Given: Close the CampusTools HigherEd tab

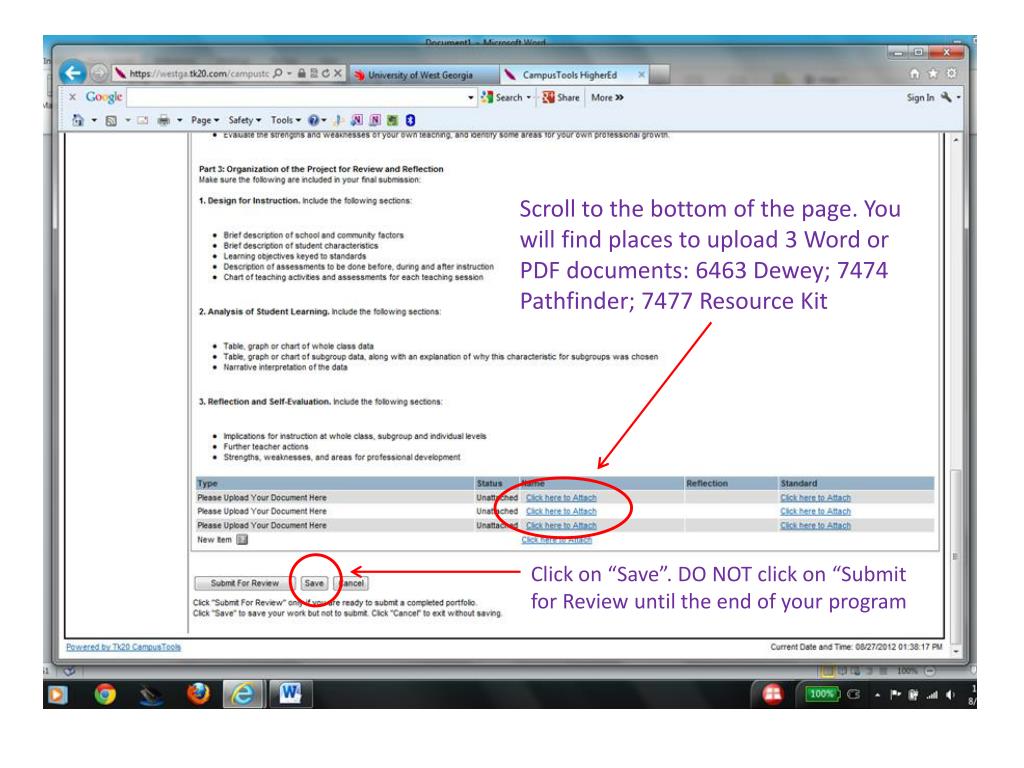Looking at the screenshot, I should click(642, 75).
